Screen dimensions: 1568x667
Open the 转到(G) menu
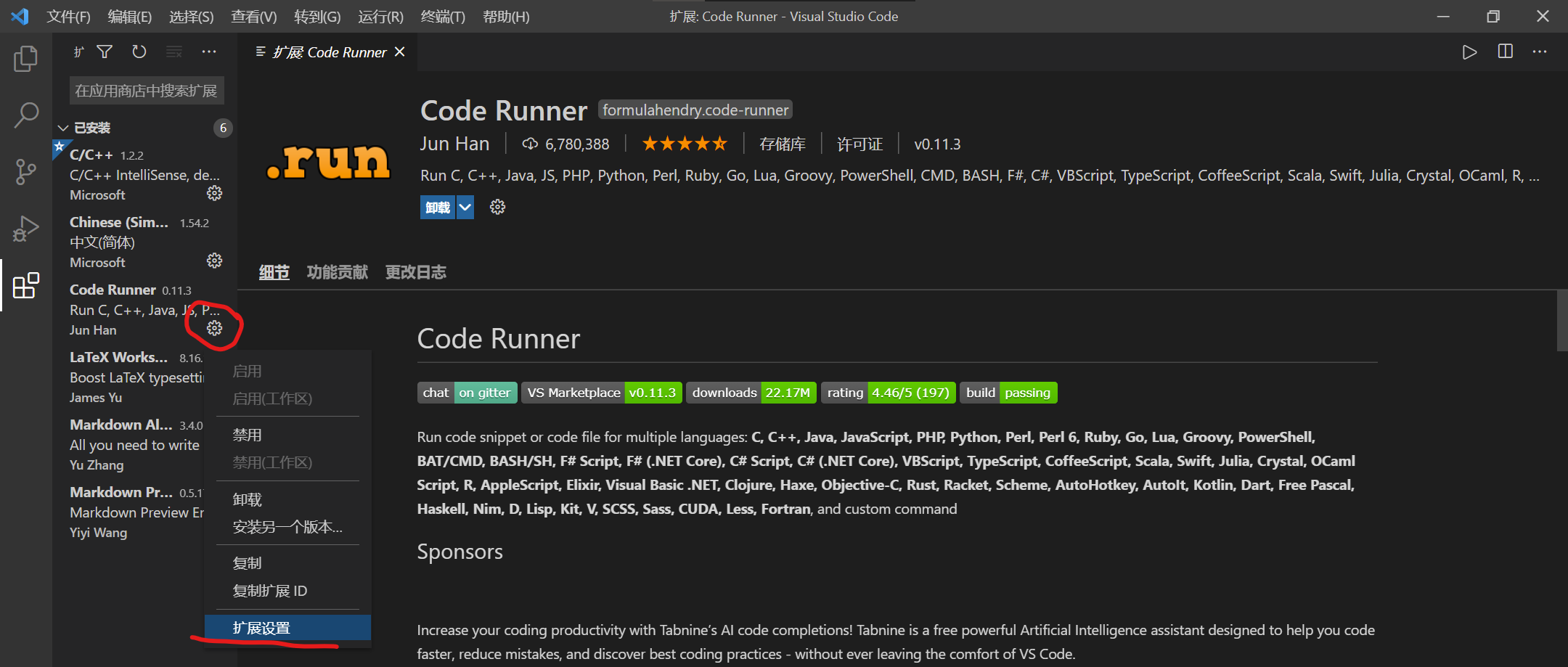point(317,17)
